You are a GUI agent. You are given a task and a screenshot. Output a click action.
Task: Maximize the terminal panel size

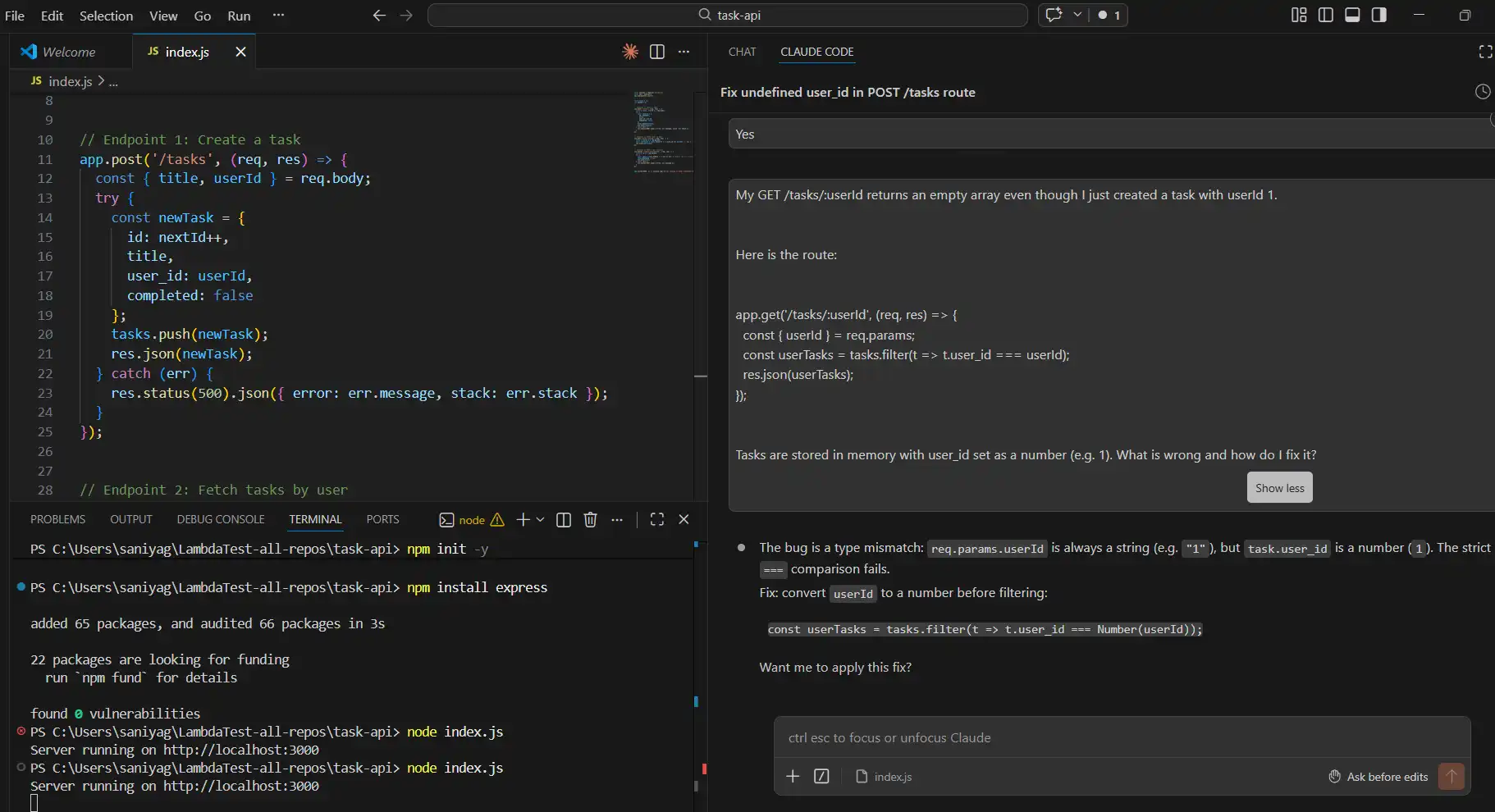656,520
